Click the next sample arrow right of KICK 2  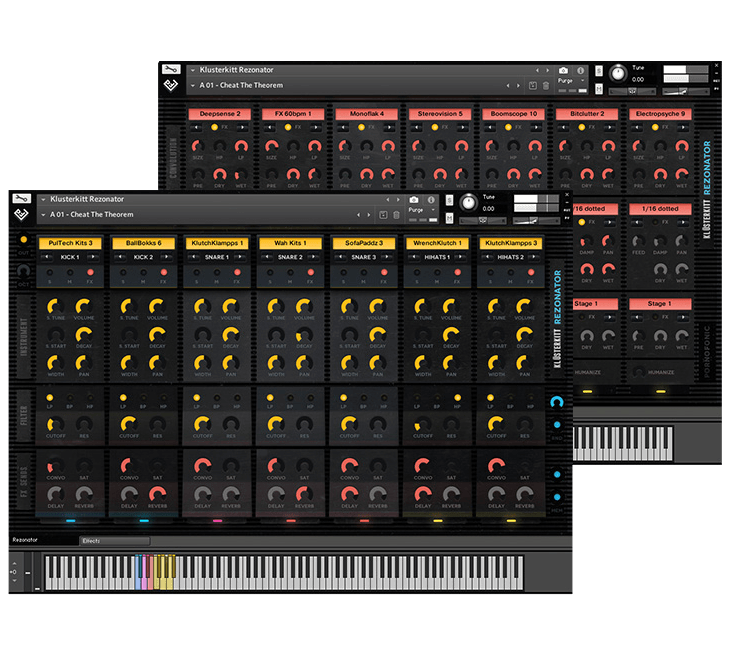(166, 257)
